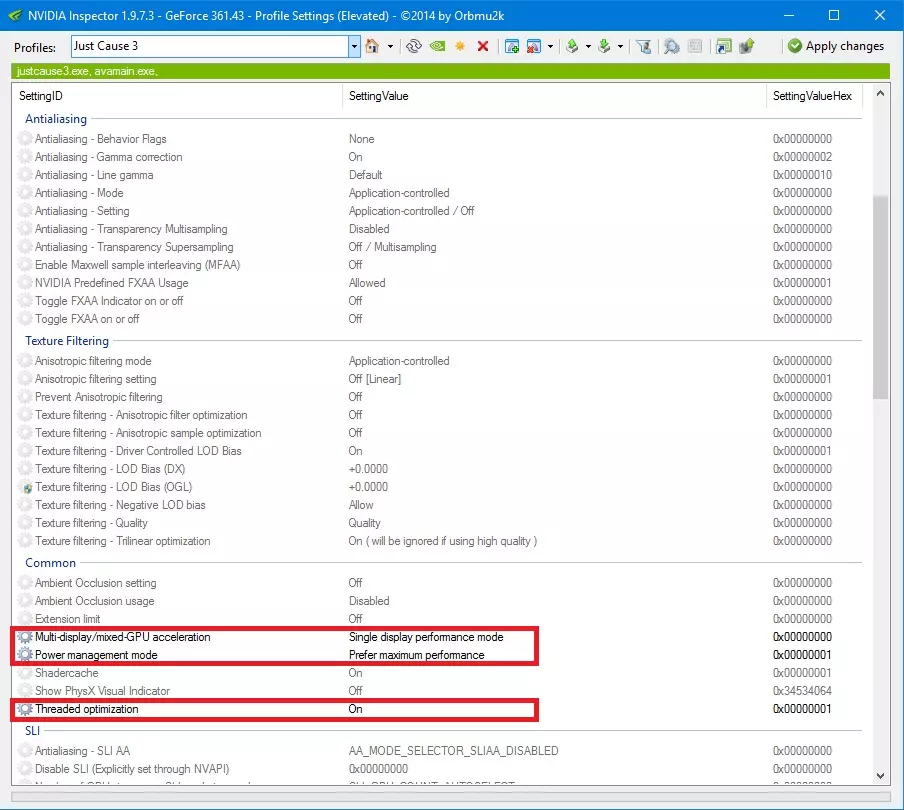904x810 pixels.
Task: Click gear icon beside Anisotropic filtering mode
Action: [25, 361]
